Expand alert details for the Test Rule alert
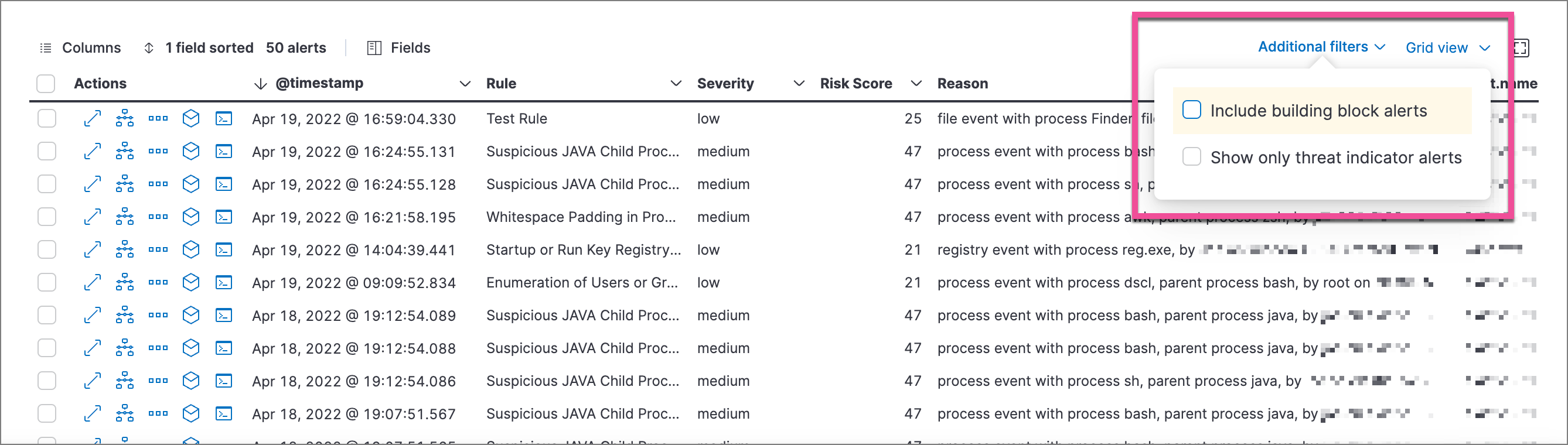 (92, 118)
